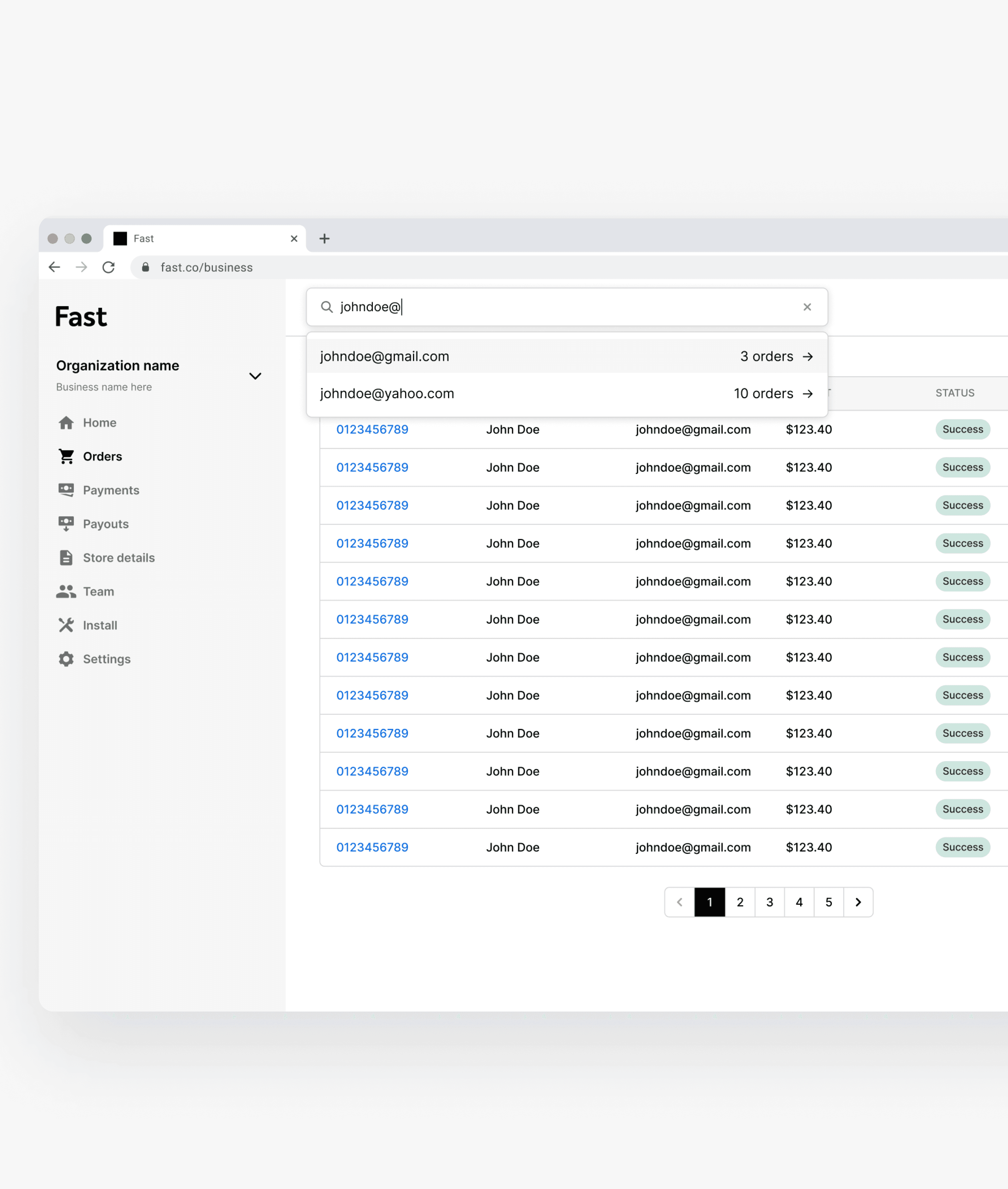The image size is (1008, 1189).
Task: Click inside the johndoe@ search field
Action: pos(566,307)
